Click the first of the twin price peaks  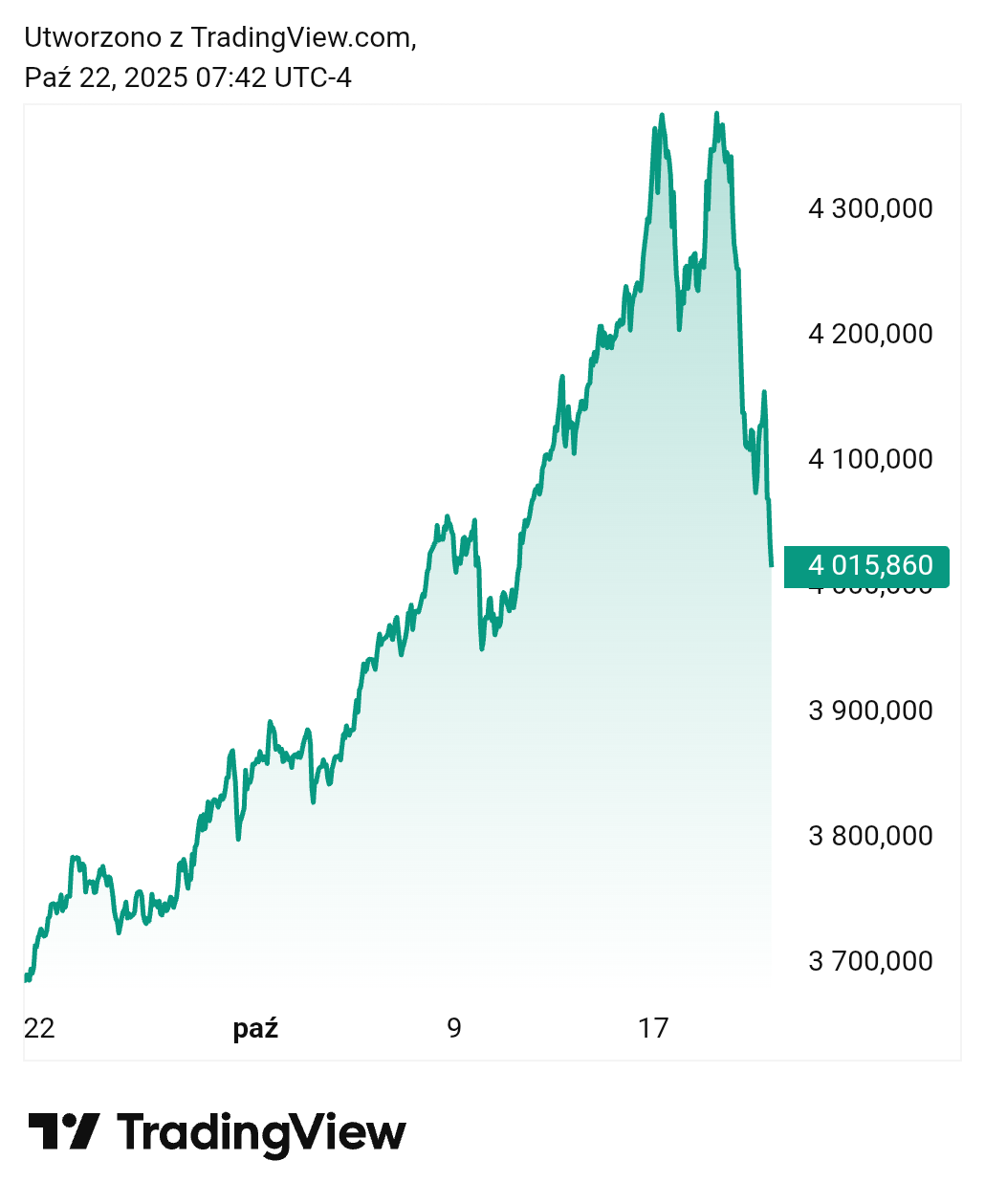coord(662,116)
